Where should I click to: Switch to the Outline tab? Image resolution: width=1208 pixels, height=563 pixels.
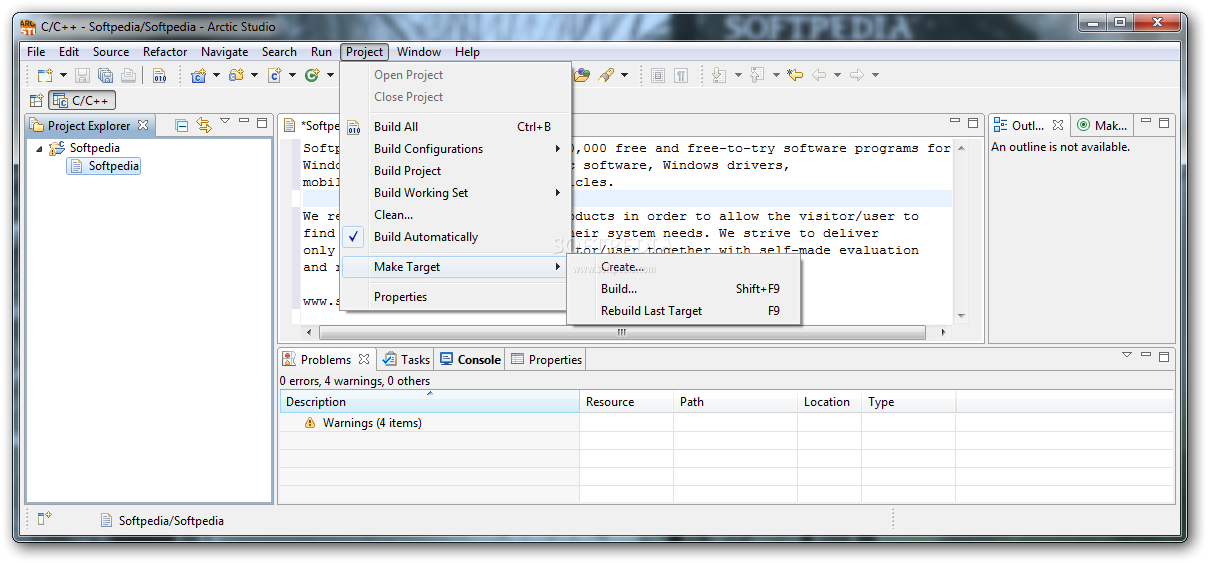[1029, 125]
